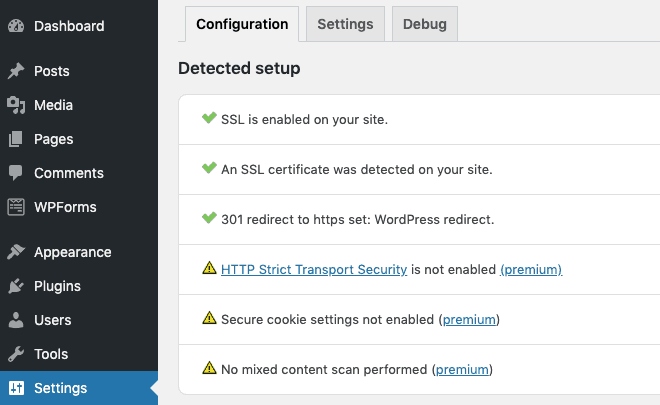
Task: Click the Tools wrench icon
Action: coord(16,354)
